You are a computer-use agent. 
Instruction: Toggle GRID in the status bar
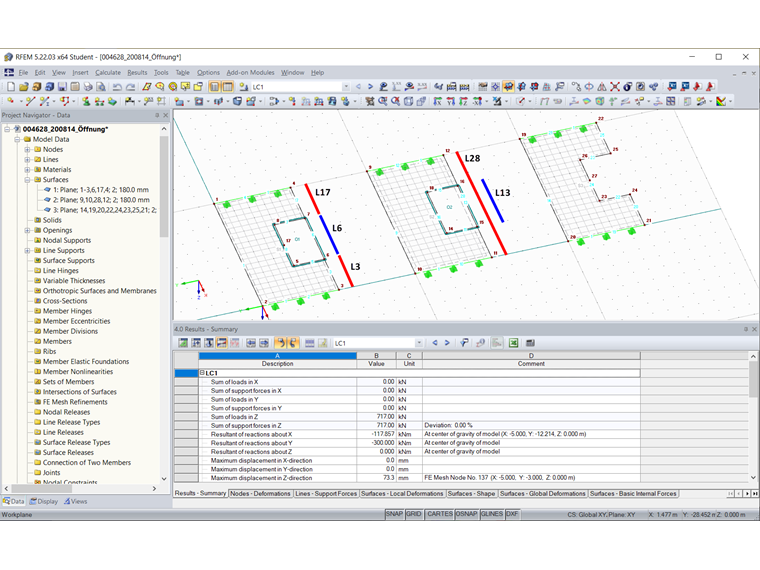point(413,514)
